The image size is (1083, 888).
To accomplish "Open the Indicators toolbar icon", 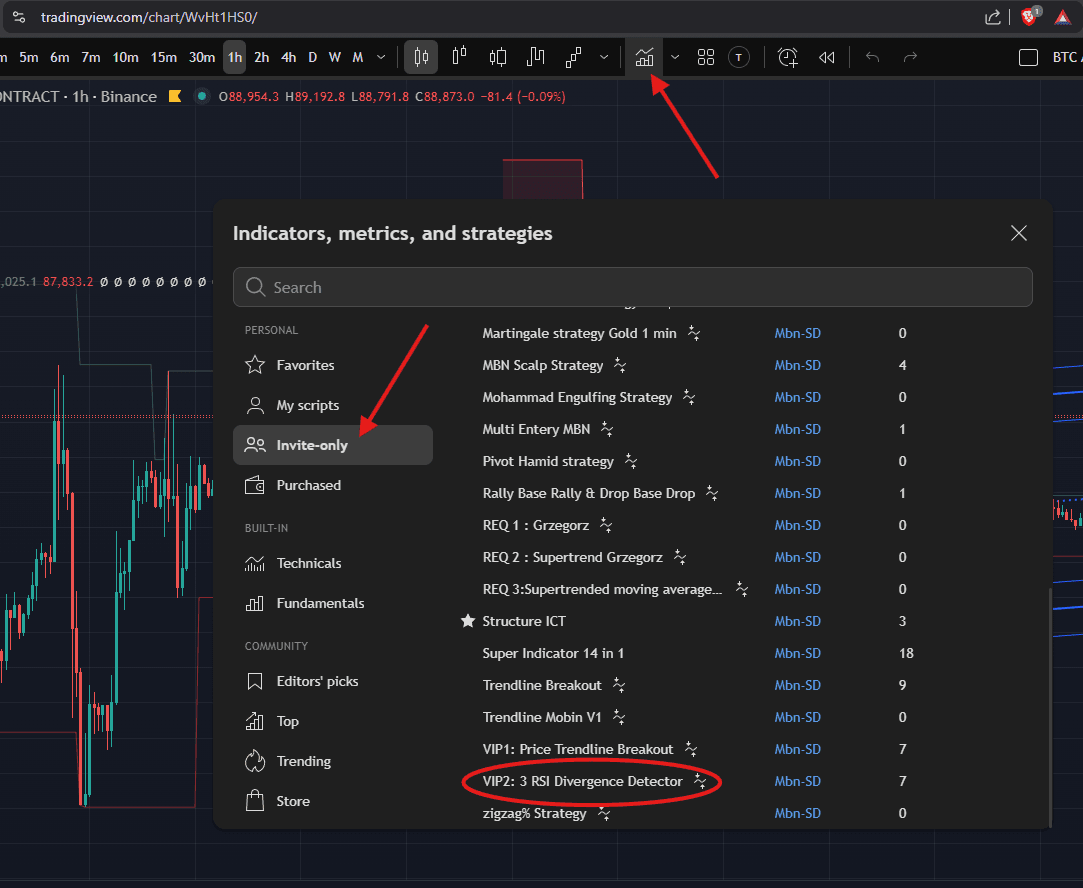I will (x=644, y=57).
